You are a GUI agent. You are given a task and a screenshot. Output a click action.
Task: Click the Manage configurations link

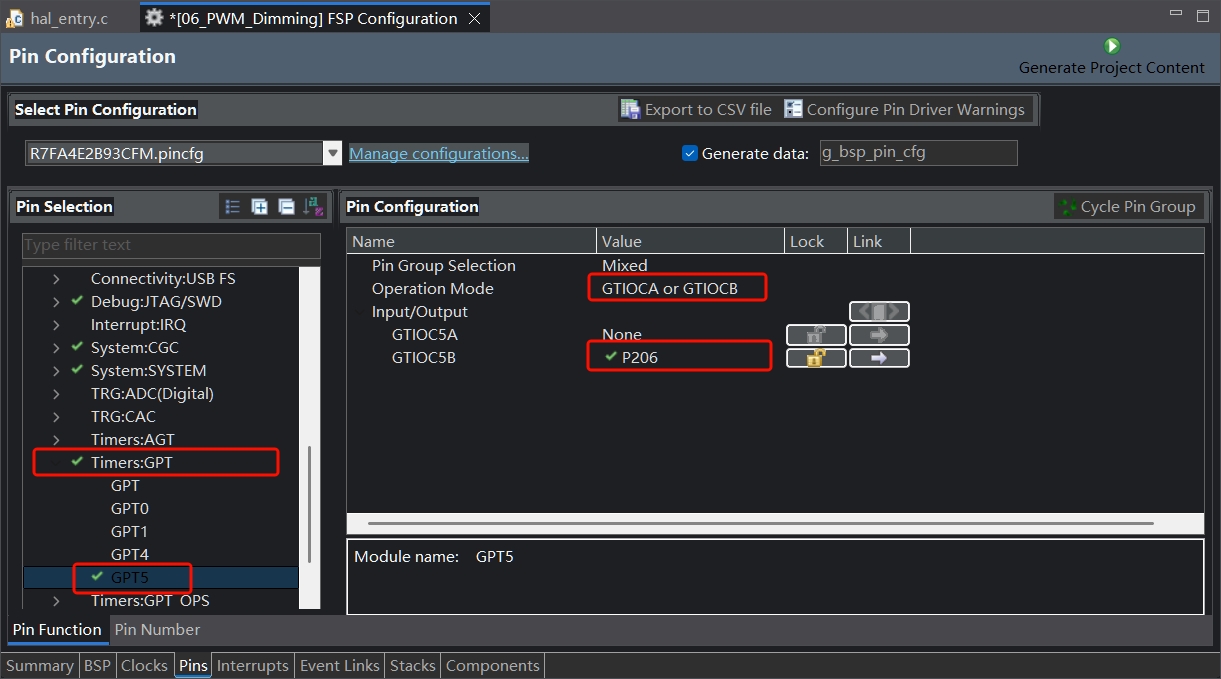[438, 153]
